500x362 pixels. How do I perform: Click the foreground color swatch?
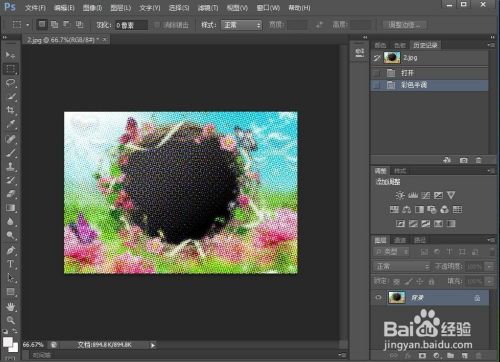[x=8, y=342]
